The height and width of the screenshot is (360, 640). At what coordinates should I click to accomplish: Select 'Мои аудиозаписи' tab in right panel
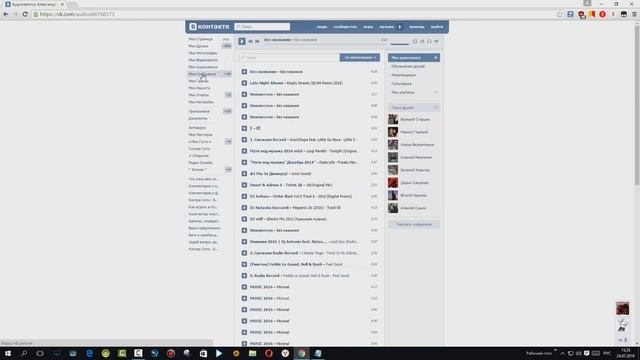pos(413,58)
